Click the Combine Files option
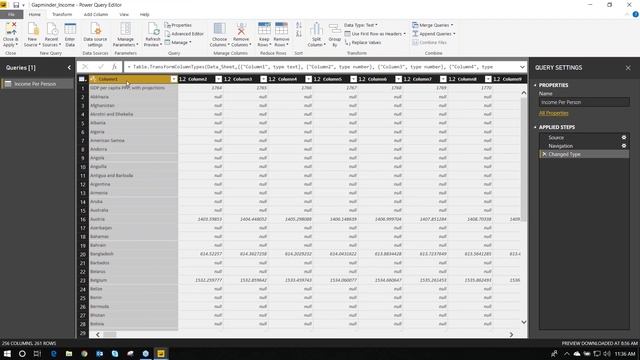 (x=429, y=42)
